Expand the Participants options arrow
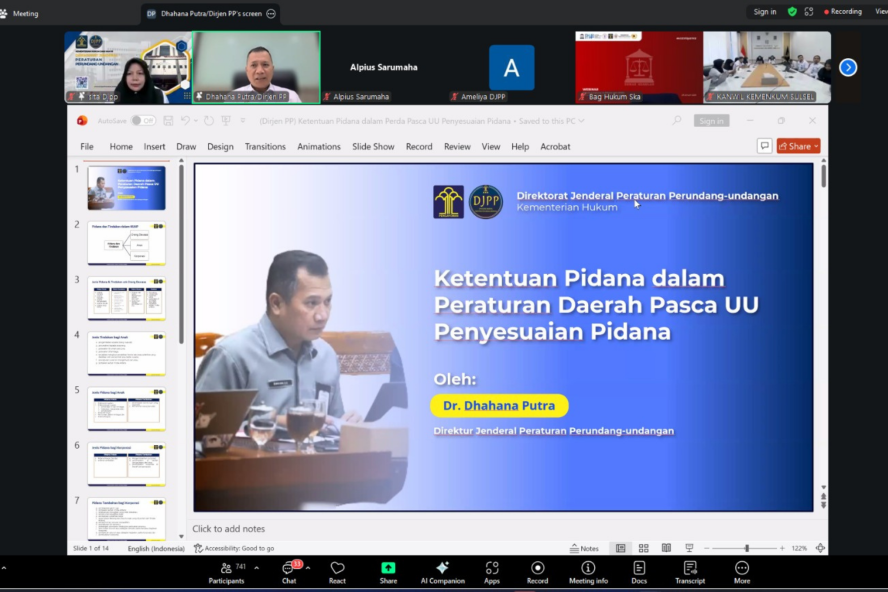The width and height of the screenshot is (888, 592). pos(257,567)
